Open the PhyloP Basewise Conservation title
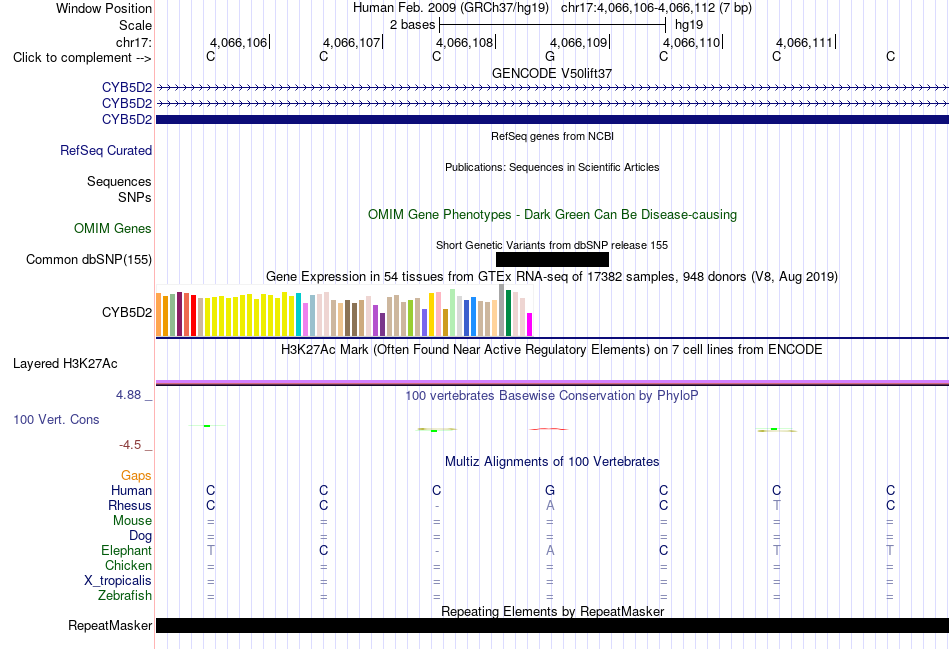The height and width of the screenshot is (649, 950). (x=552, y=396)
